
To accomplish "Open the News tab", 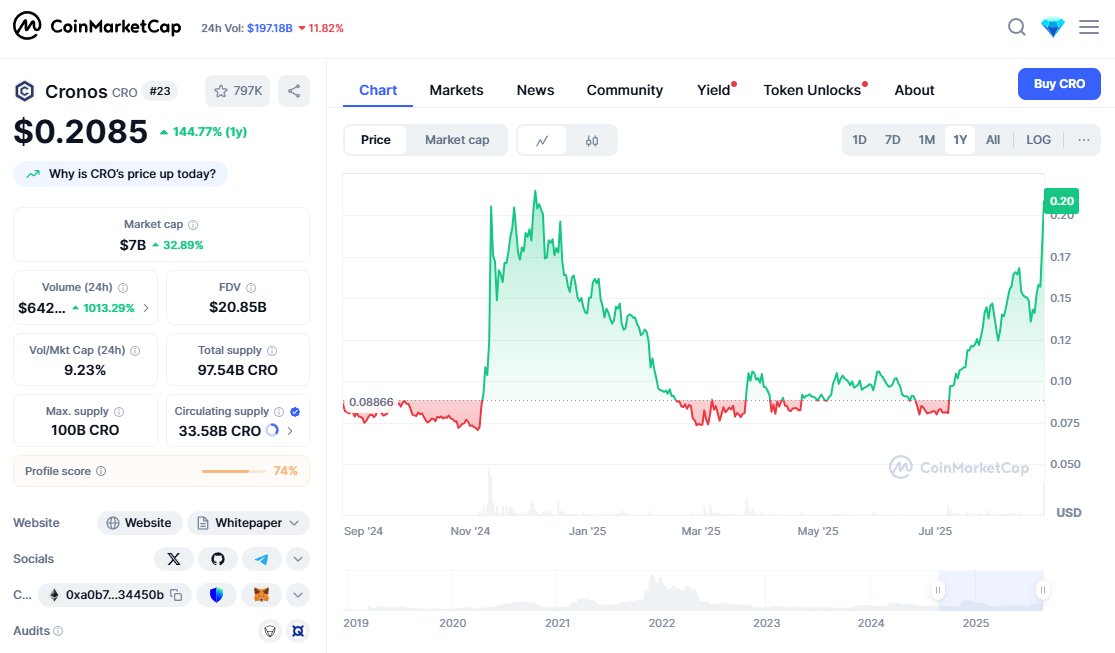I will (535, 90).
